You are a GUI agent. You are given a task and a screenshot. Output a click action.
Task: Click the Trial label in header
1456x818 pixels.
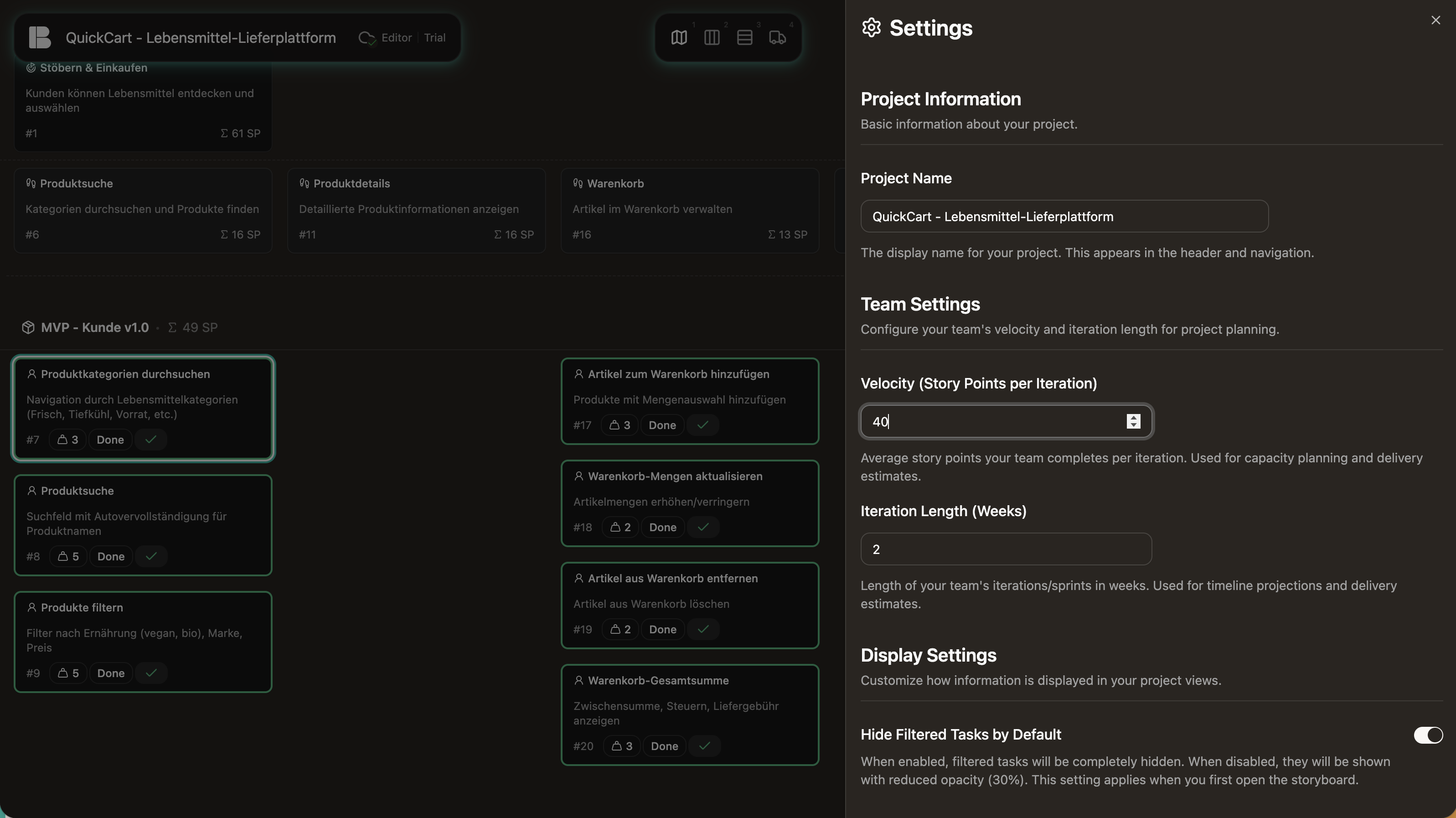434,38
